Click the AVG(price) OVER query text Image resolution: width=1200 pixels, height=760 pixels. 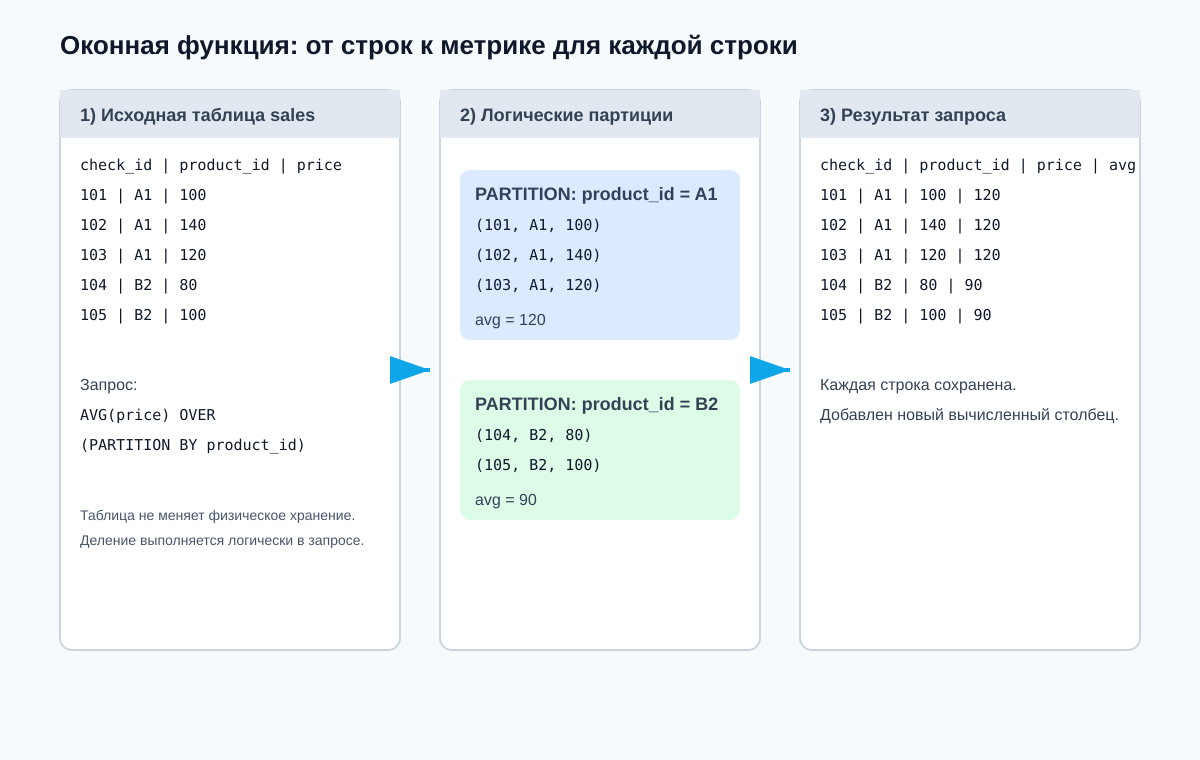pyautogui.click(x=148, y=415)
